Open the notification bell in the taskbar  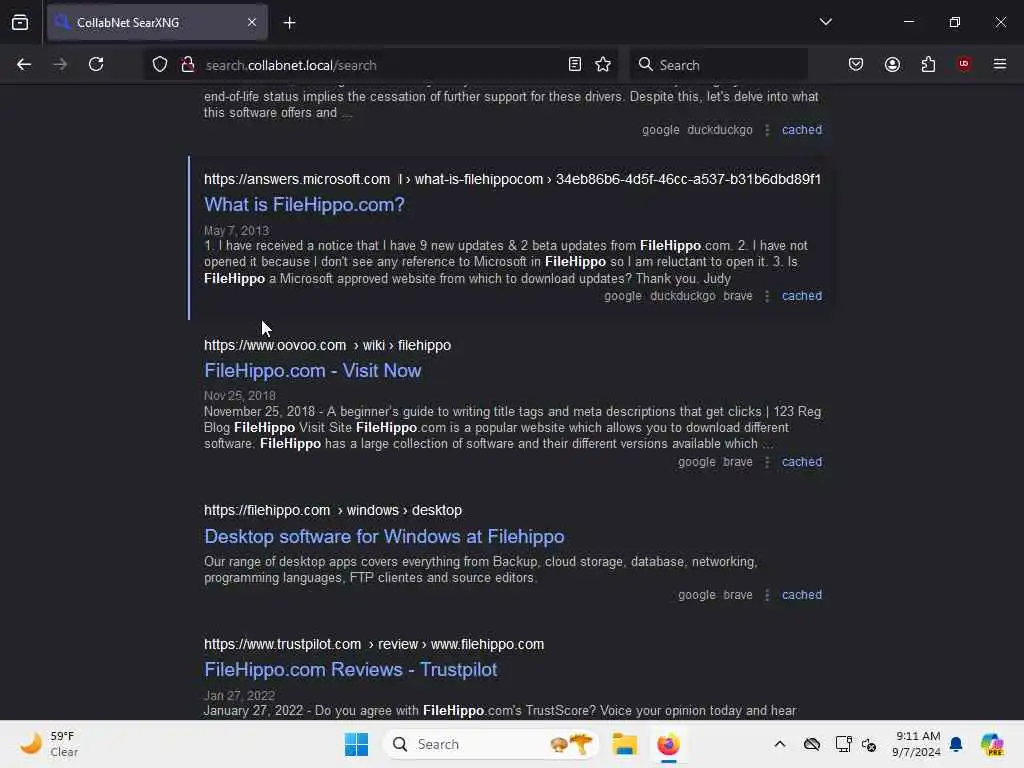[x=956, y=744]
